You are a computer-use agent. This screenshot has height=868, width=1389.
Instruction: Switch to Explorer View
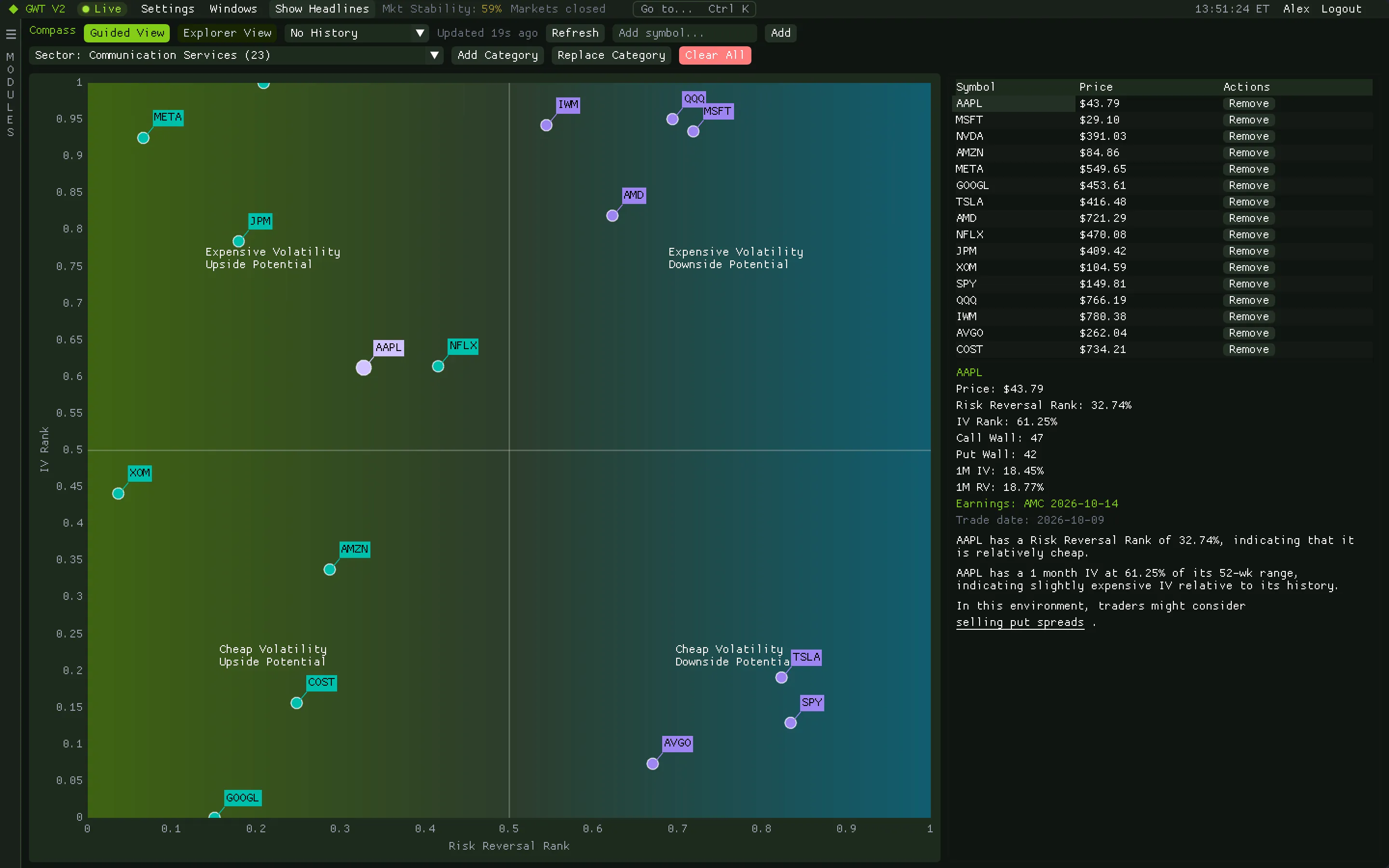(x=227, y=33)
